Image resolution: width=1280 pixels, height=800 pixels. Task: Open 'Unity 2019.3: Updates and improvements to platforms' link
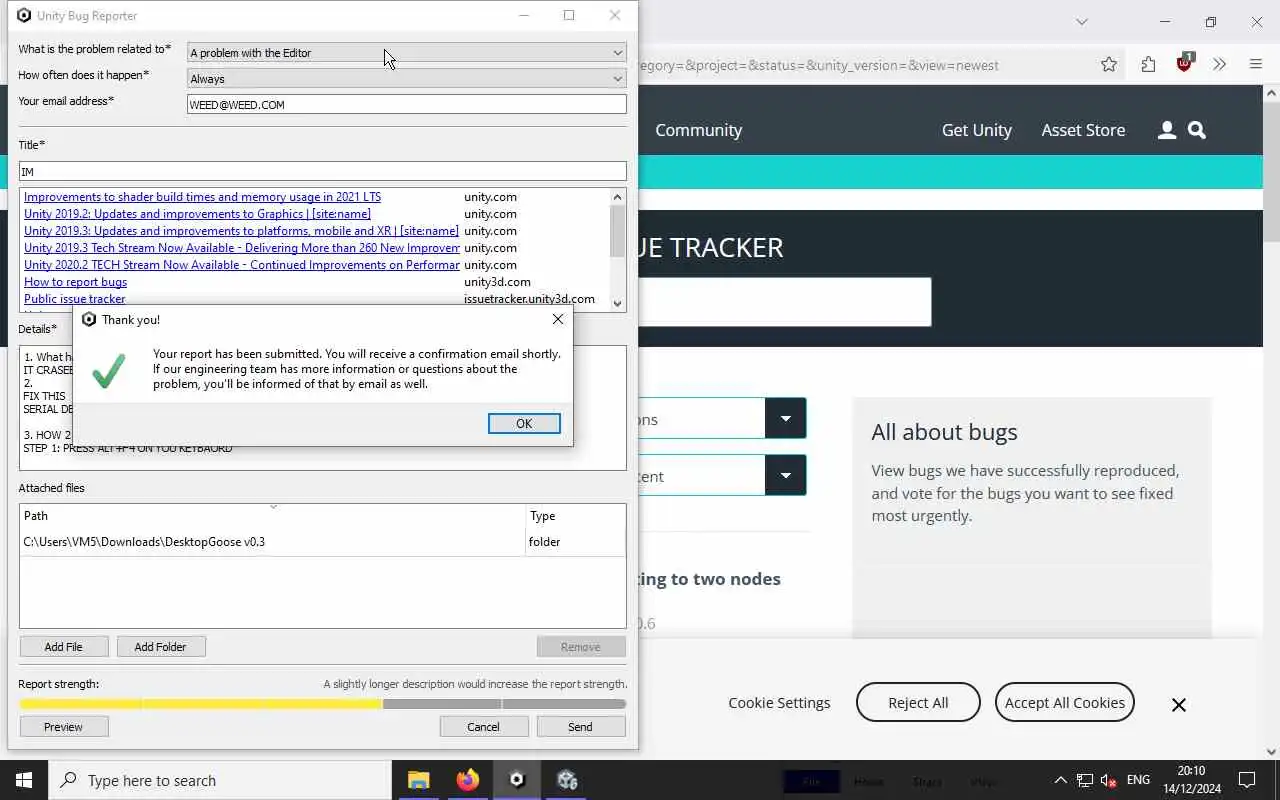(241, 231)
